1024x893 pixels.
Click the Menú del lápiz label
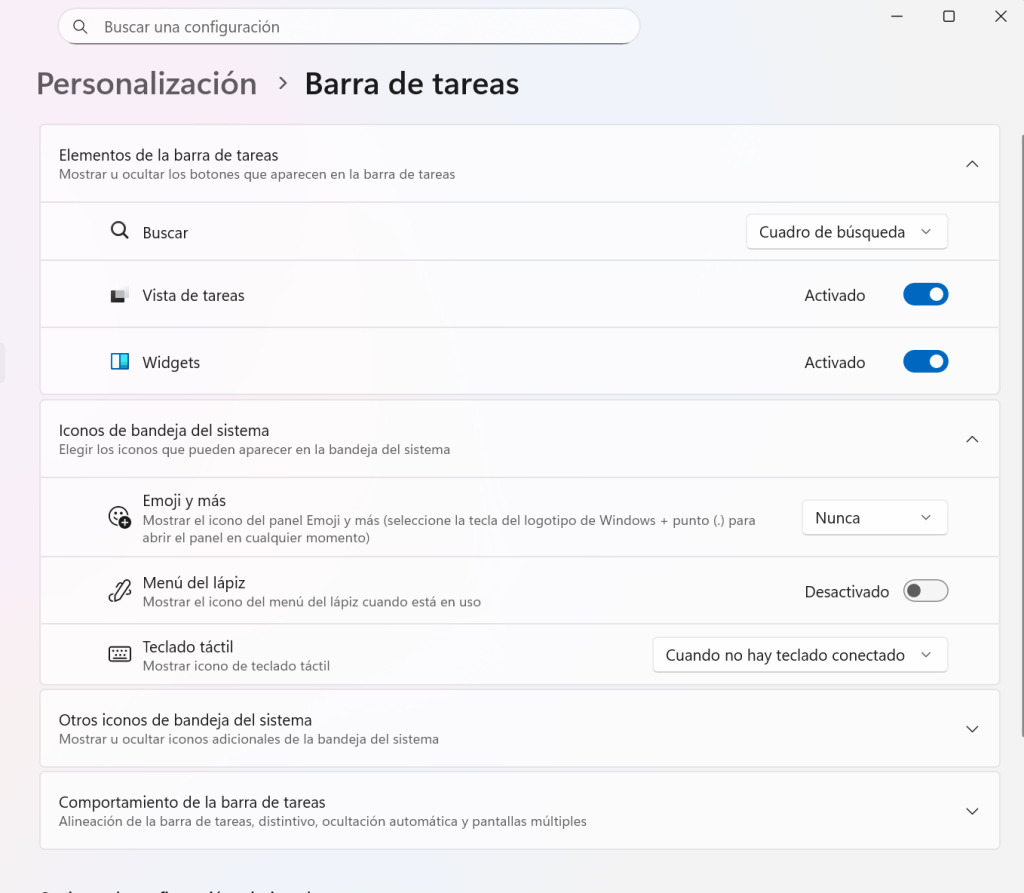[194, 583]
